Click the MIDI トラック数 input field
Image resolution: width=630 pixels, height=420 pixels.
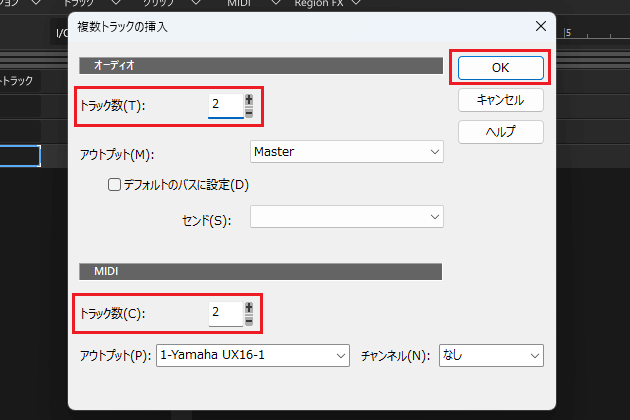coord(224,314)
